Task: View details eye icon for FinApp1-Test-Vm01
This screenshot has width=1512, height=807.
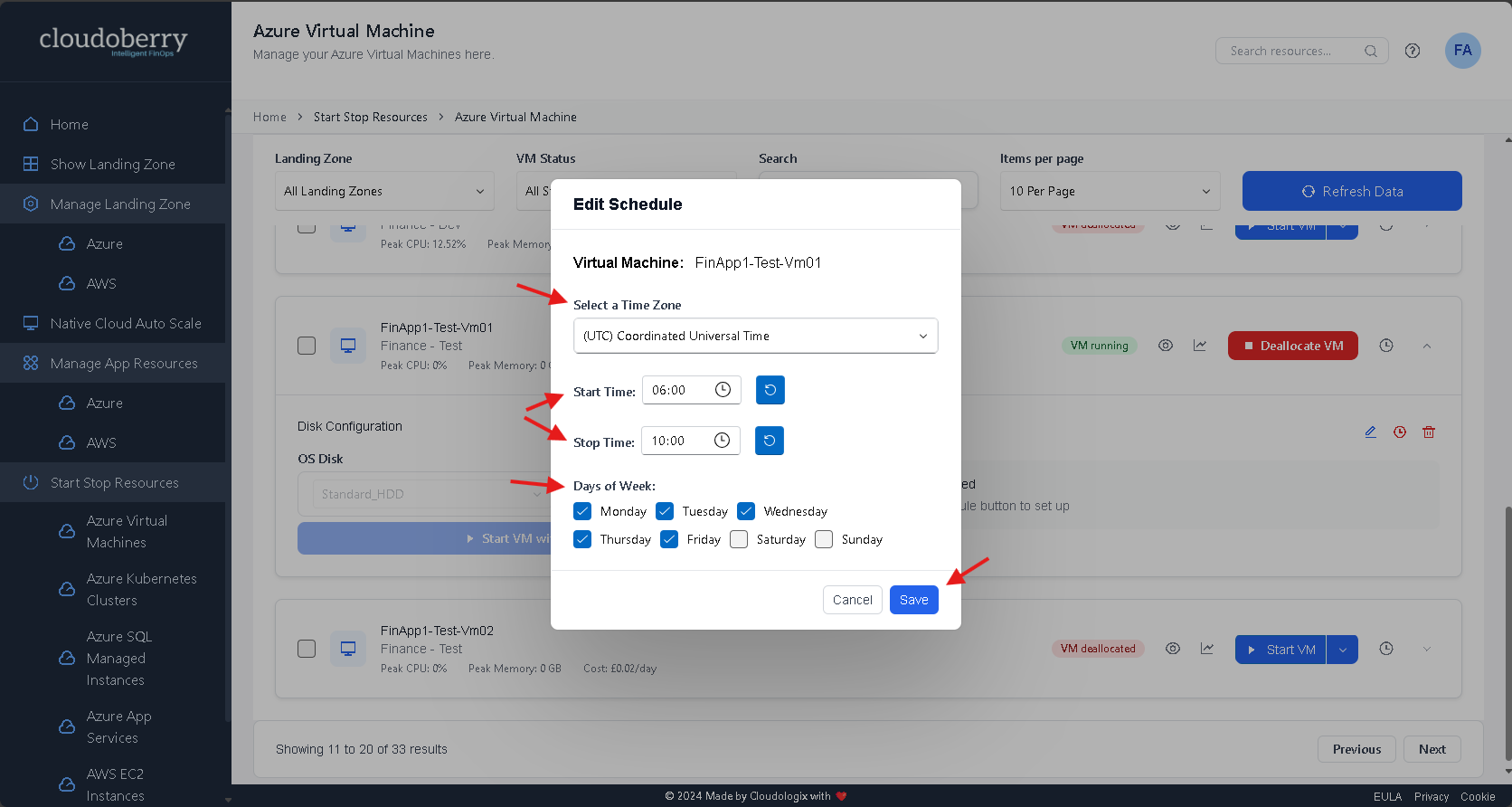Action: pos(1166,346)
